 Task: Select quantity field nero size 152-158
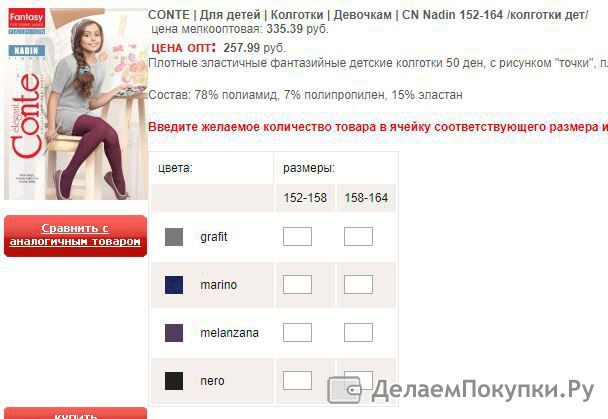pyautogui.click(x=297, y=381)
